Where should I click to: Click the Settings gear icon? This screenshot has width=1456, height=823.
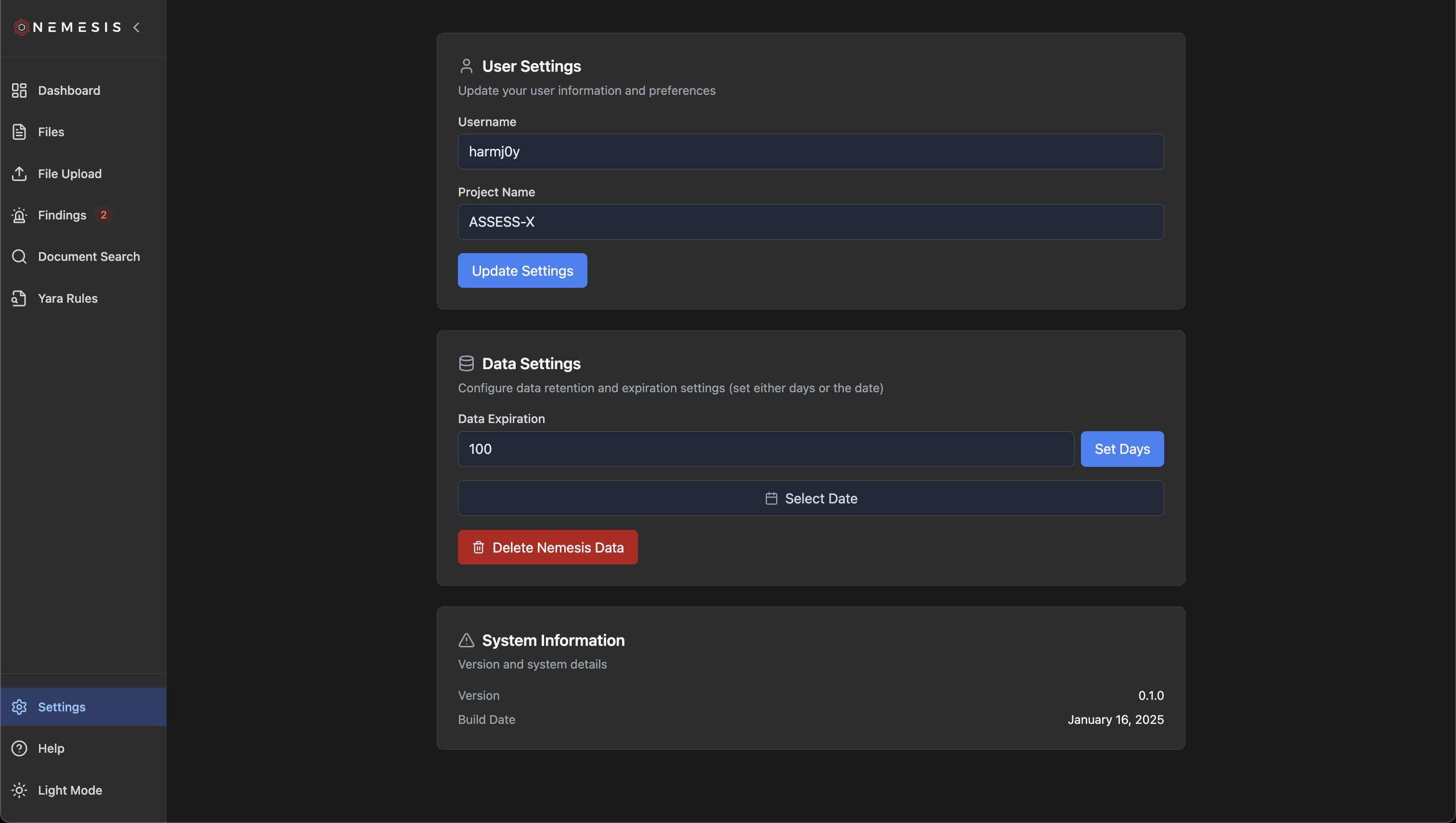point(19,707)
